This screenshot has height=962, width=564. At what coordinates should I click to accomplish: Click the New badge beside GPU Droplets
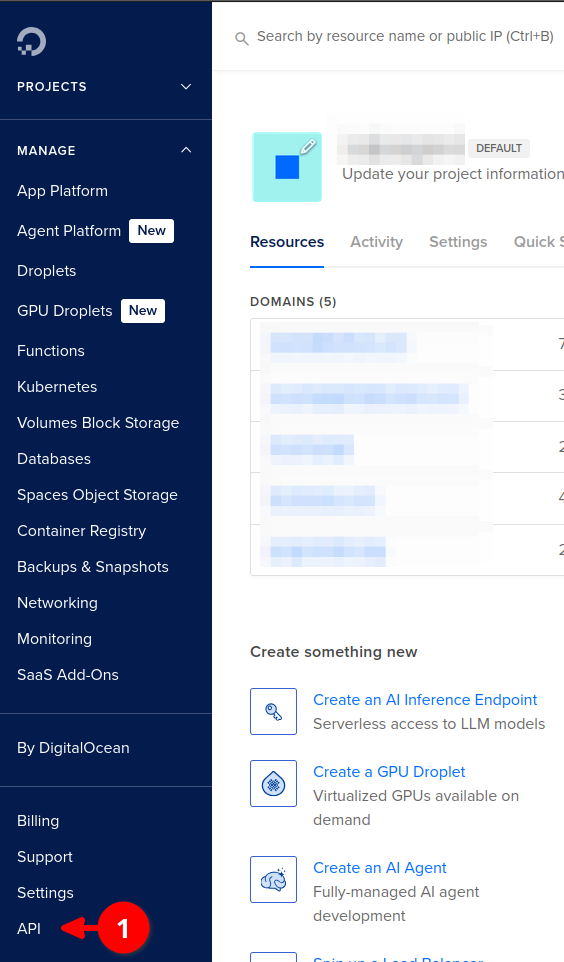pyautogui.click(x=142, y=310)
